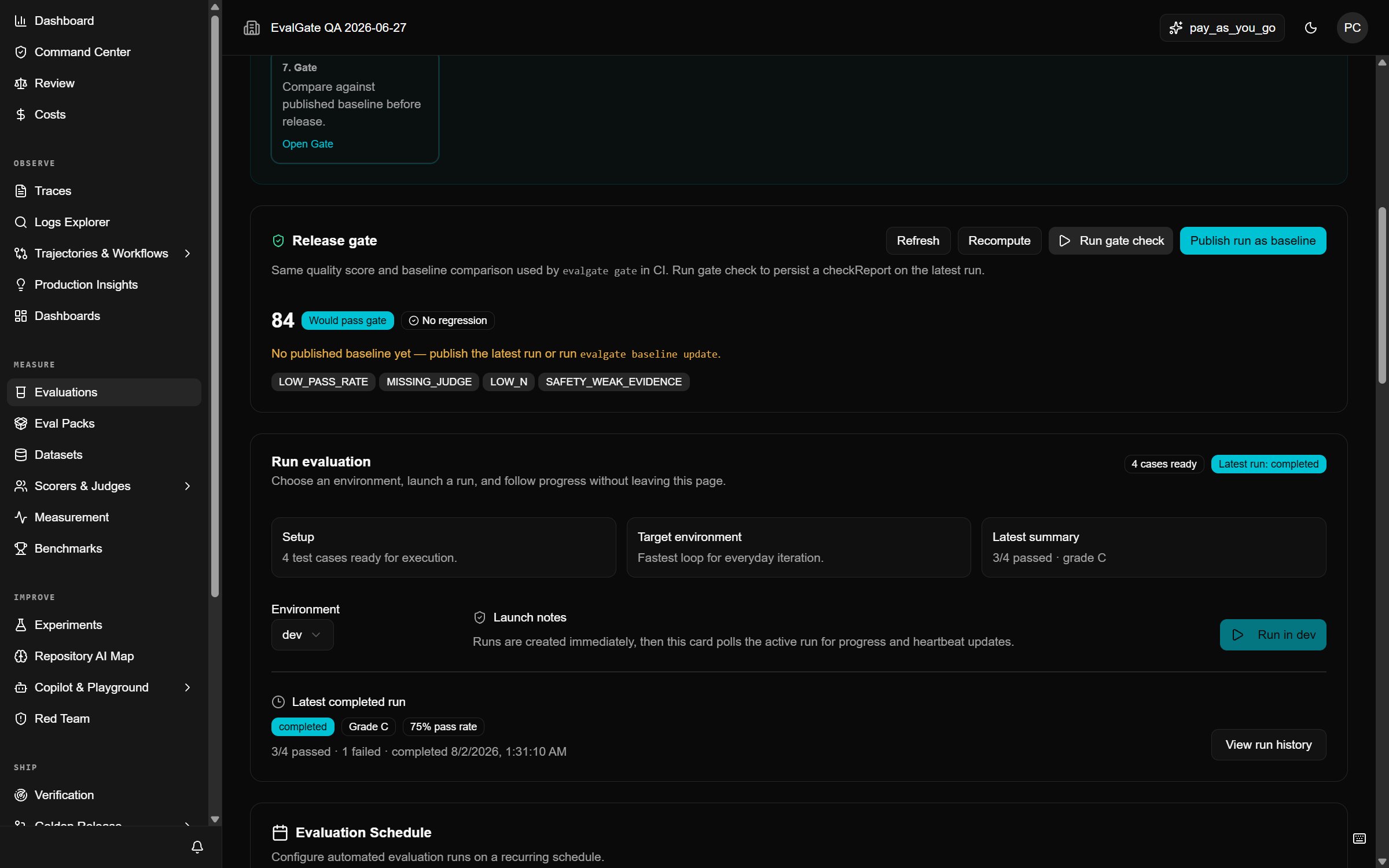Screen dimensions: 1389x868
Task: Click the Logs Explorer search icon
Action: coord(21,222)
